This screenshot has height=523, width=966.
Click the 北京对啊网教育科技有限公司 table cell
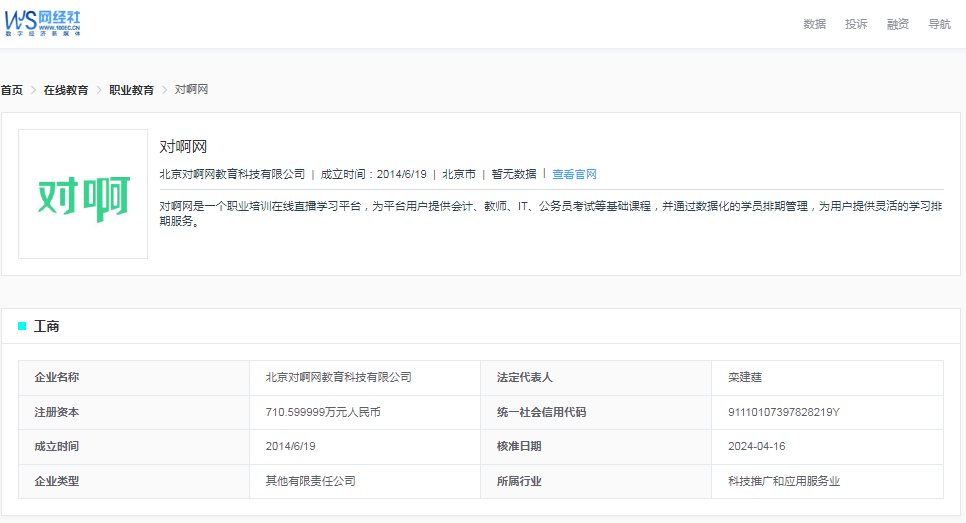(338, 377)
